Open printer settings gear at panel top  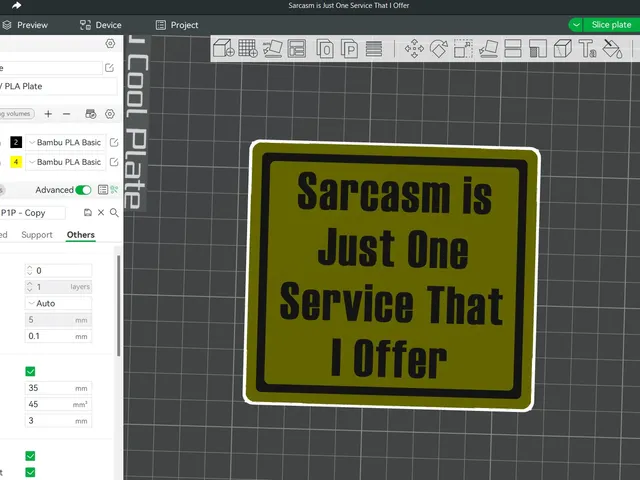click(x=110, y=43)
